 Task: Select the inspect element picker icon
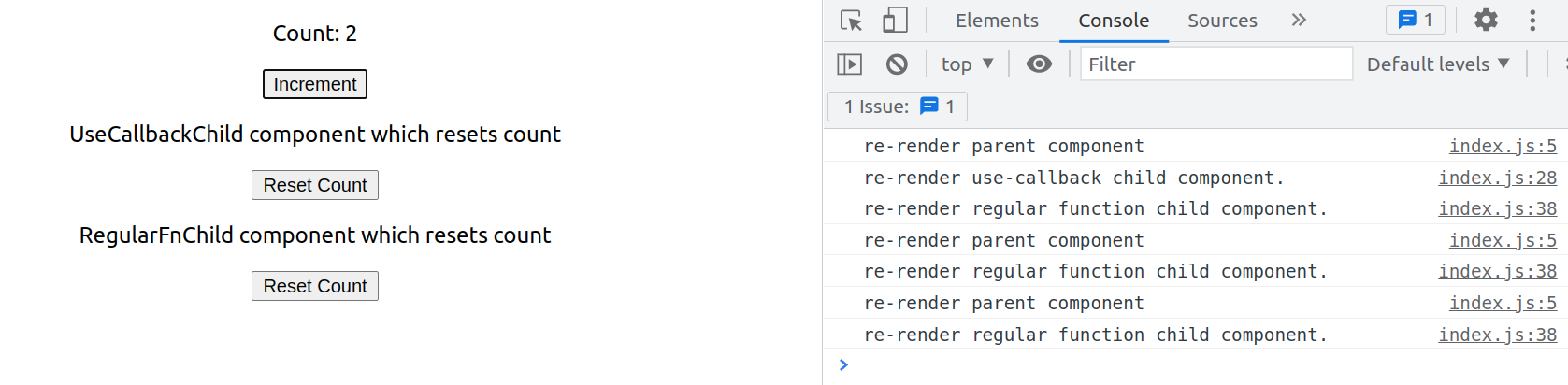click(851, 21)
